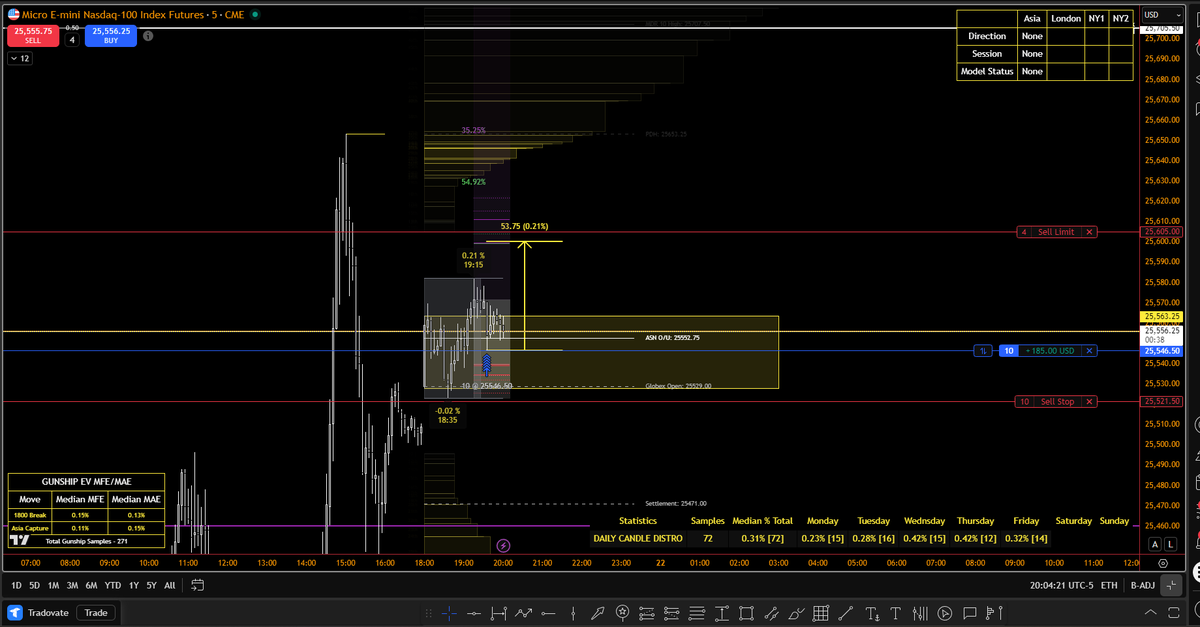The width and height of the screenshot is (1200, 627).
Task: Click the TradingView logo at the chart's bottom left
Action: (19, 540)
